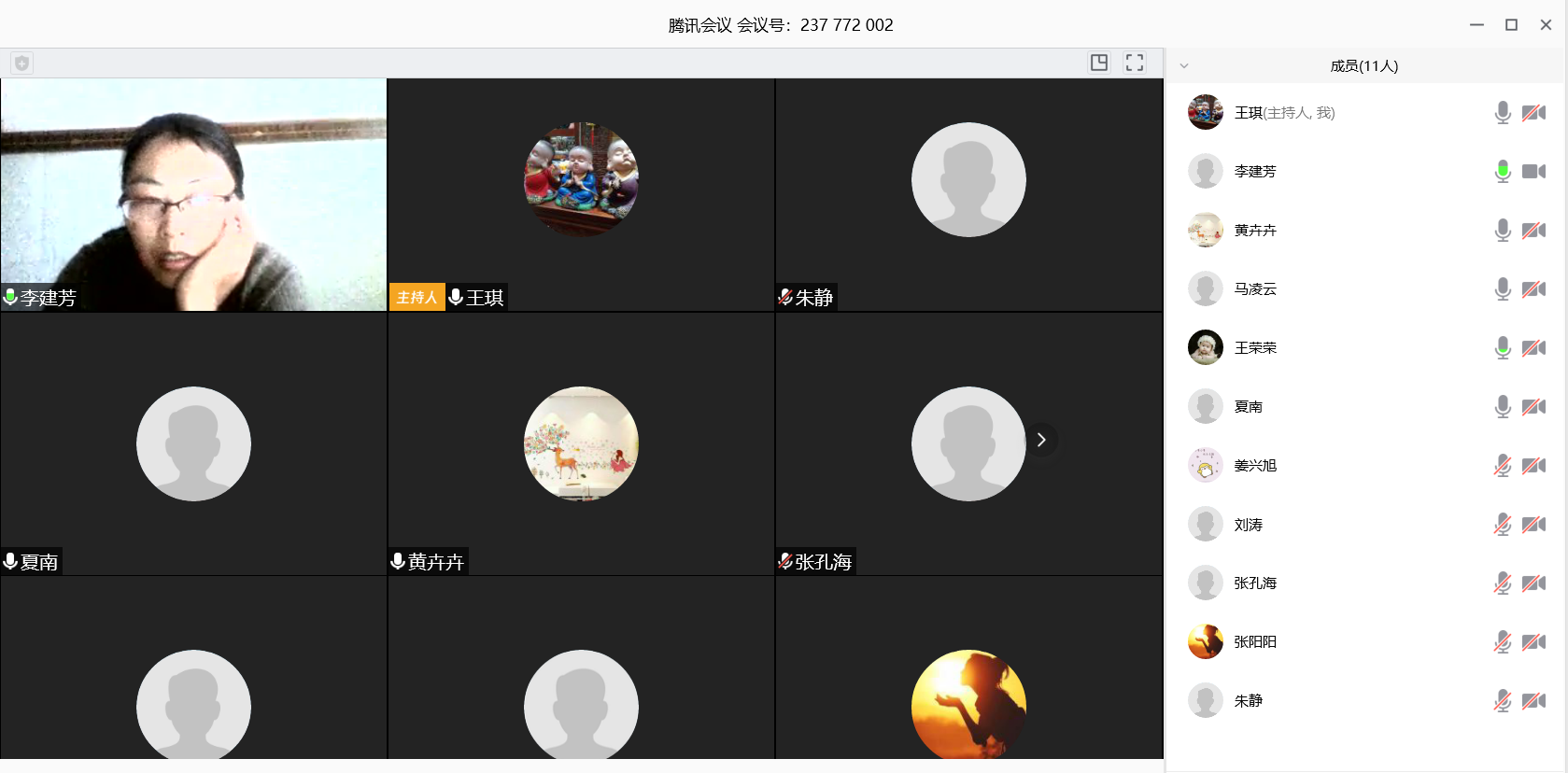
Task: Select 黄卉卉's video tile with deer avatar
Action: (x=581, y=443)
